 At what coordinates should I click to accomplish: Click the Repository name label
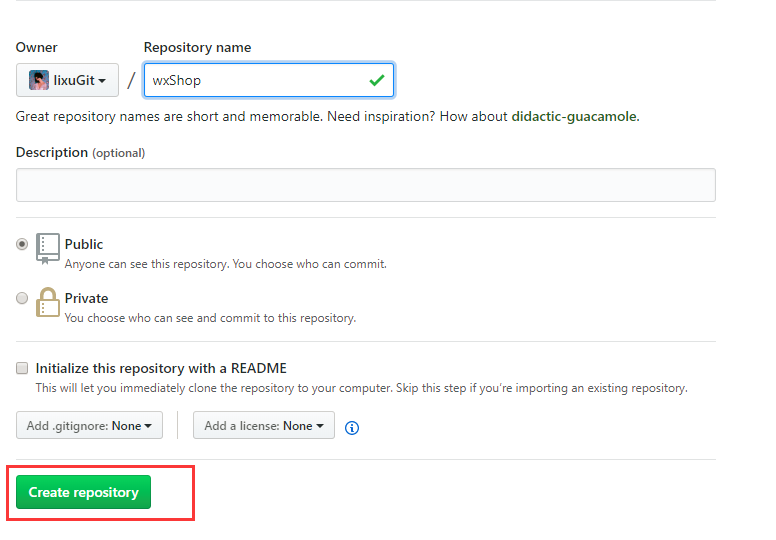click(197, 47)
